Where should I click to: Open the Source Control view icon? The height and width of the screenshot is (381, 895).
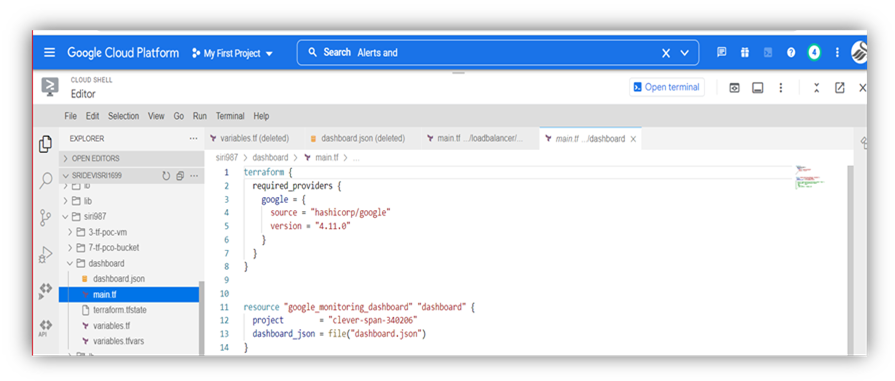tap(46, 217)
